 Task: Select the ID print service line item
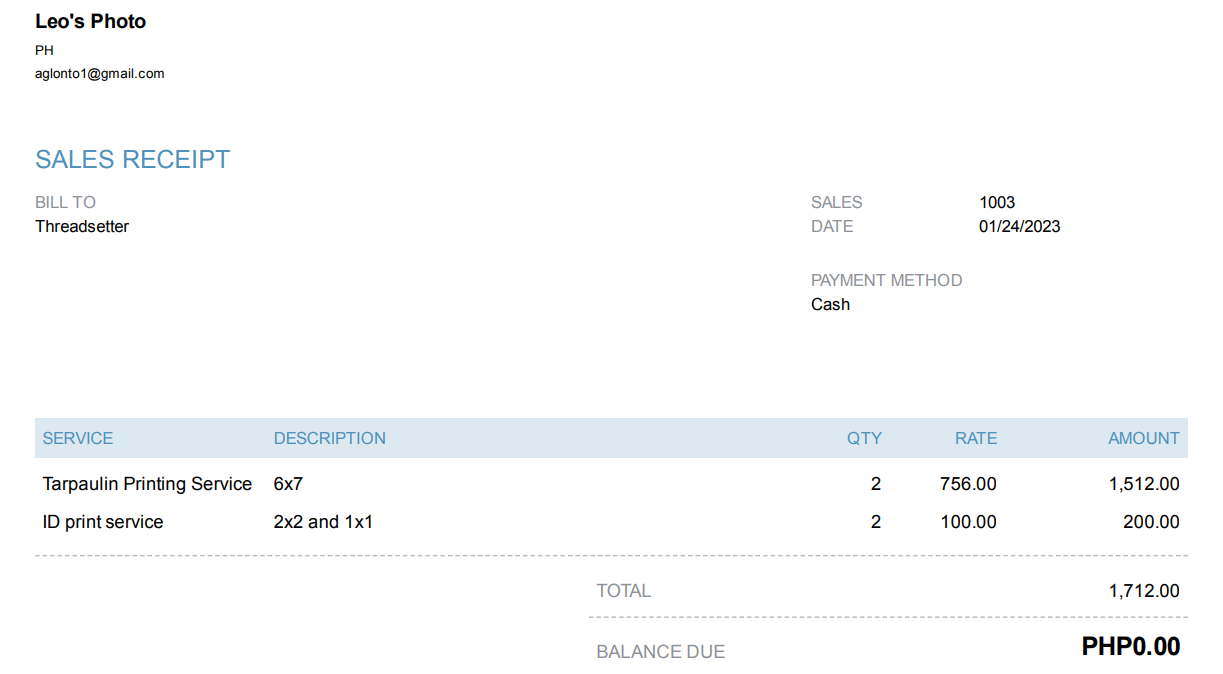102,522
